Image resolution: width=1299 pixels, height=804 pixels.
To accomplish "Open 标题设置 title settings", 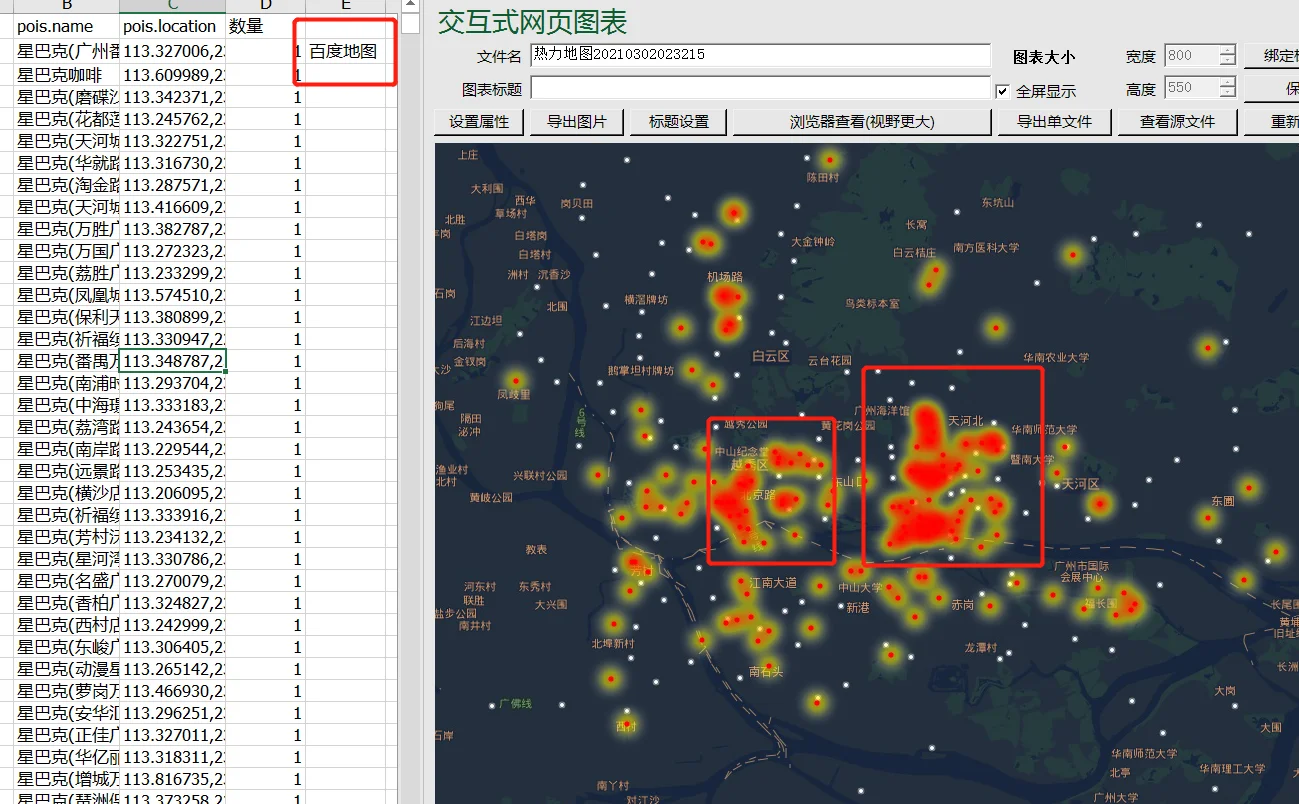I will coord(679,122).
